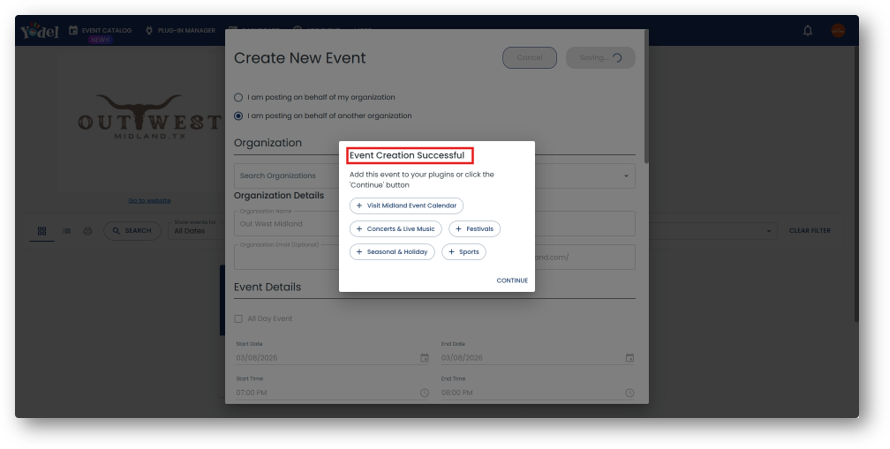The width and height of the screenshot is (890, 449).
Task: Open End Time clock icon
Action: (x=629, y=393)
